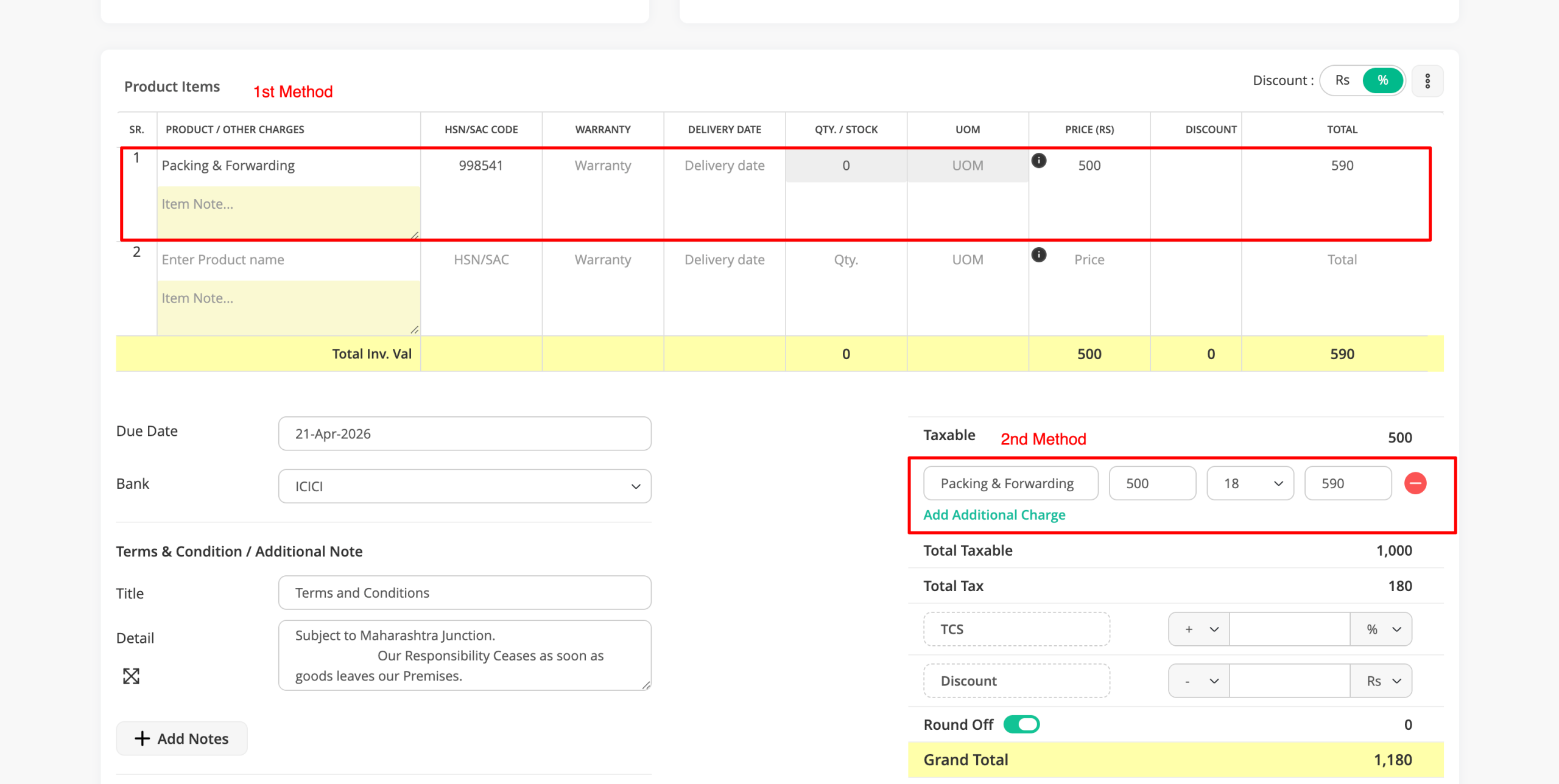Click Terms and Conditions title field
Screen dimensions: 1559x784
click(x=464, y=593)
